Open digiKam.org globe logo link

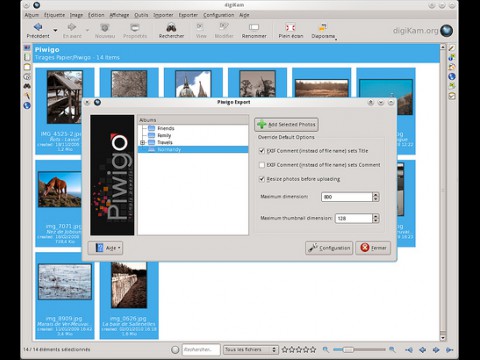coord(446,30)
